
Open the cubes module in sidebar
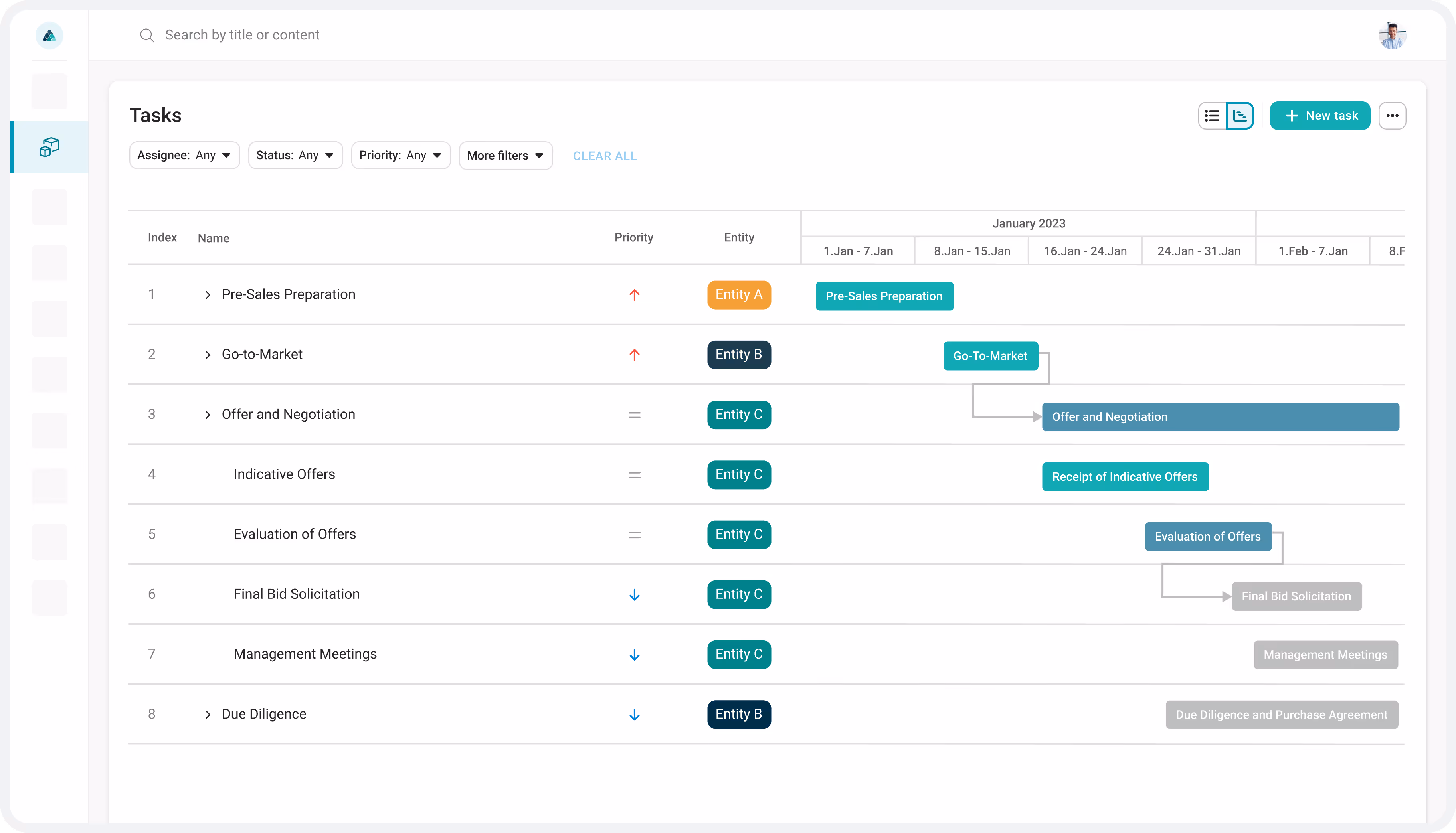tap(49, 147)
